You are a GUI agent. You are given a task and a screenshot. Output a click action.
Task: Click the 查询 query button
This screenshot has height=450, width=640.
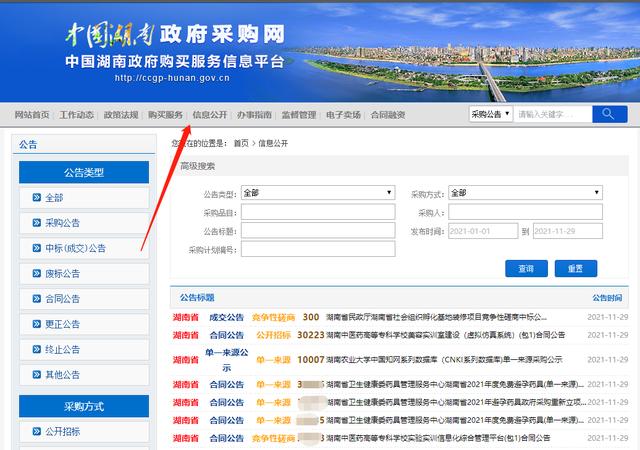(x=526, y=268)
